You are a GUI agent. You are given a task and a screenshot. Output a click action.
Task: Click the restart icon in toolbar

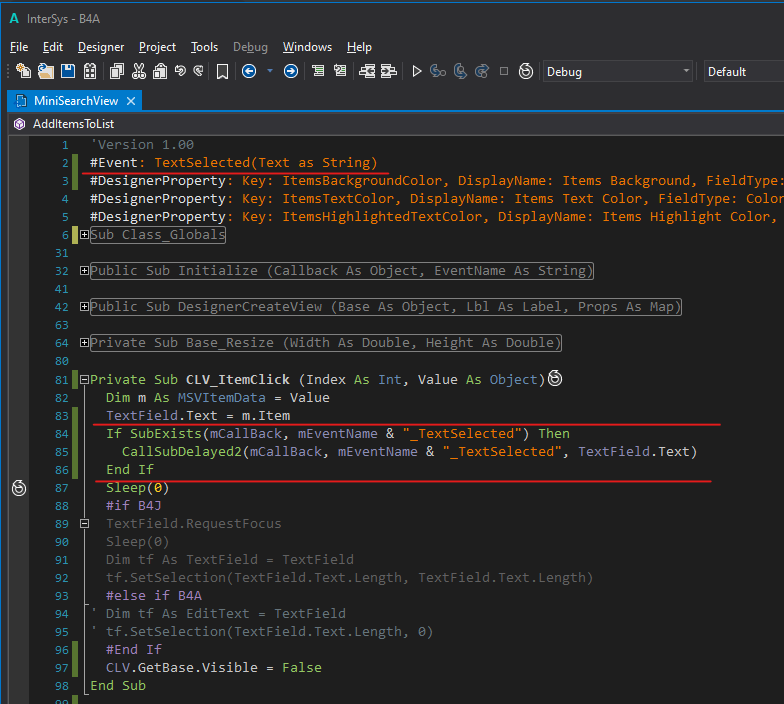(x=524, y=71)
